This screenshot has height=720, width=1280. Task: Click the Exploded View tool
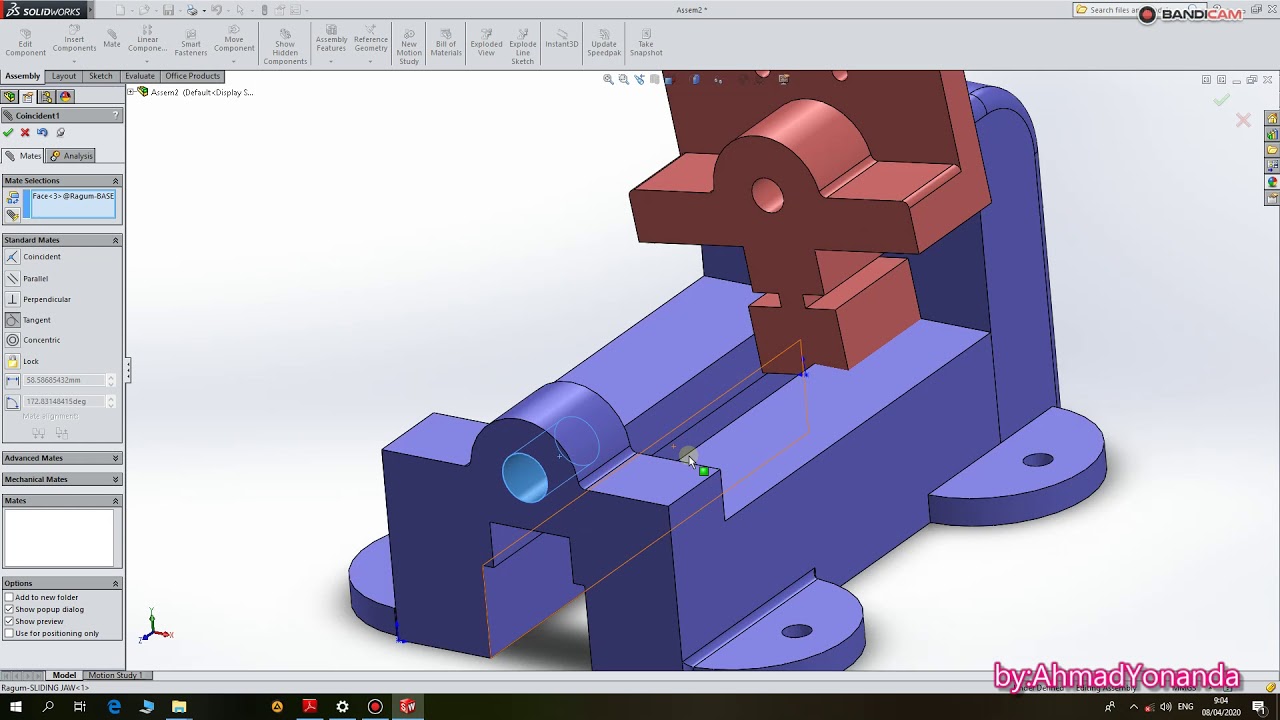pos(486,42)
